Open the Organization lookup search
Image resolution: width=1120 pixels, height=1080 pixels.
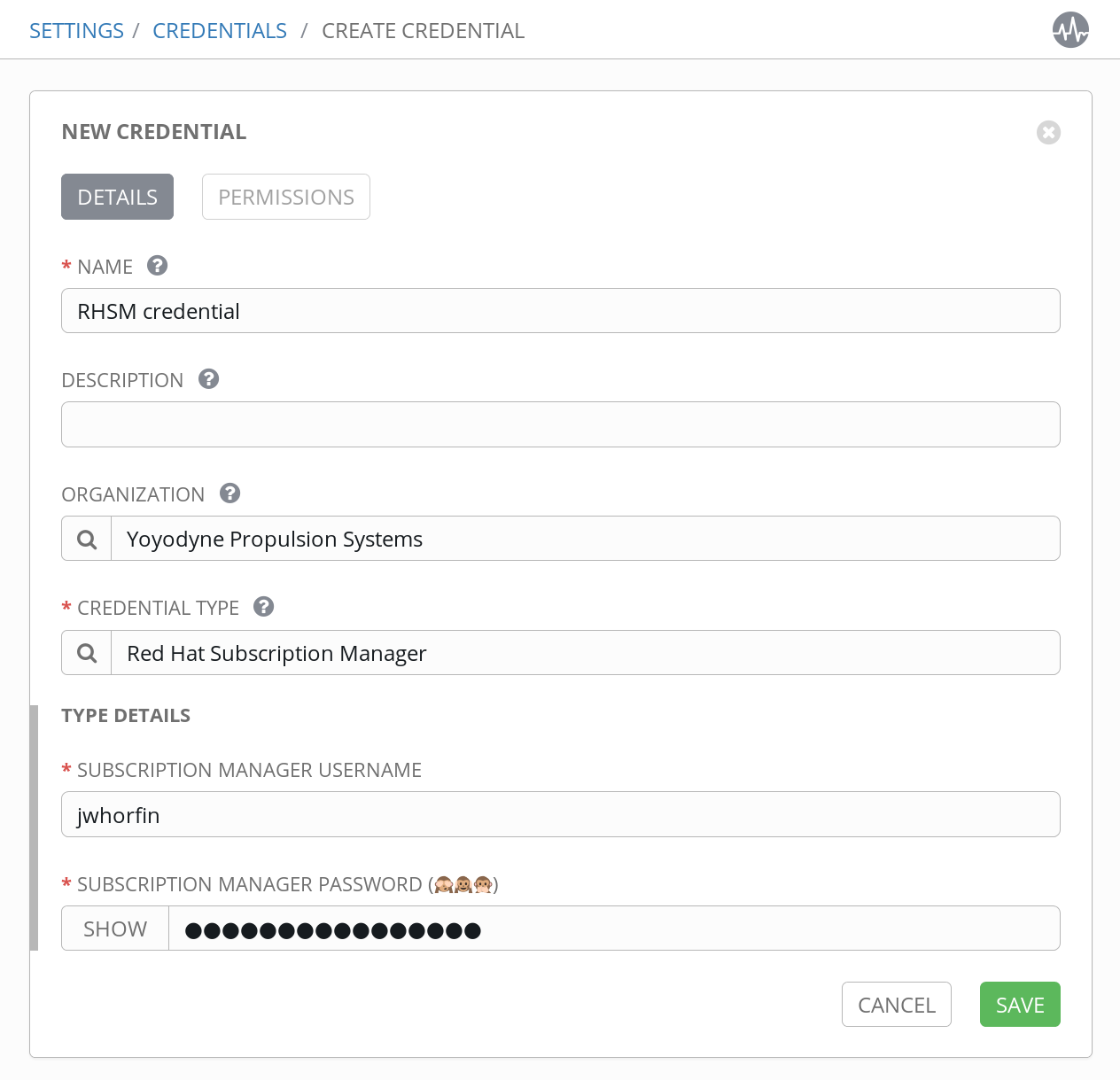[87, 539]
